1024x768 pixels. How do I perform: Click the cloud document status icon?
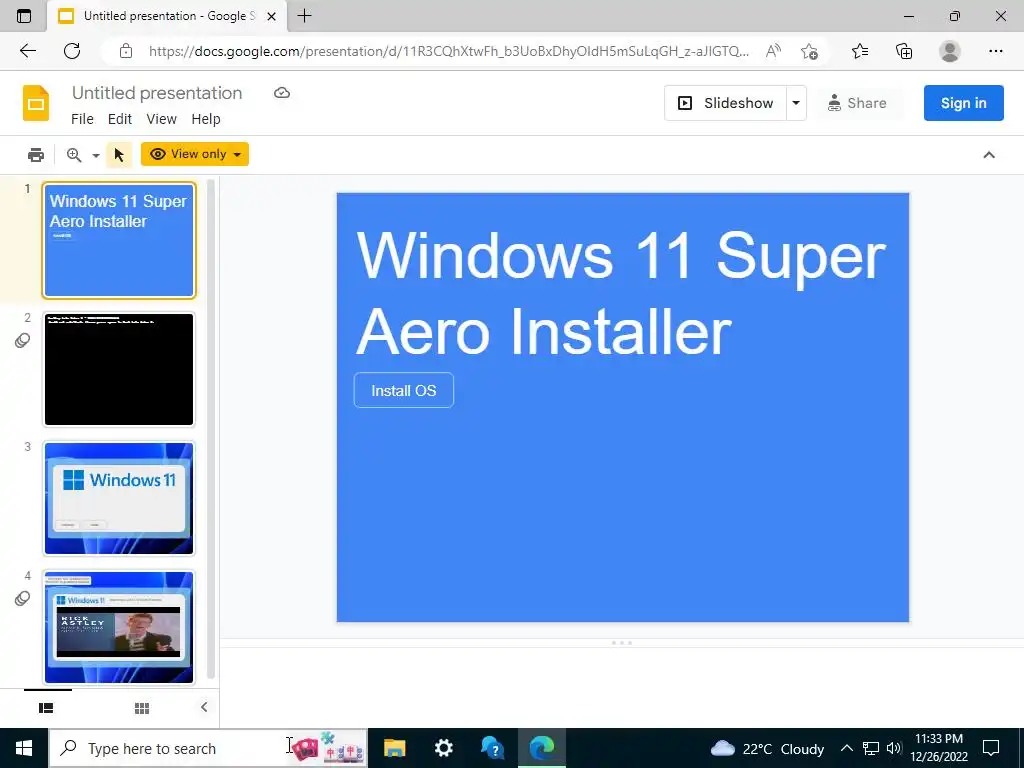point(281,93)
